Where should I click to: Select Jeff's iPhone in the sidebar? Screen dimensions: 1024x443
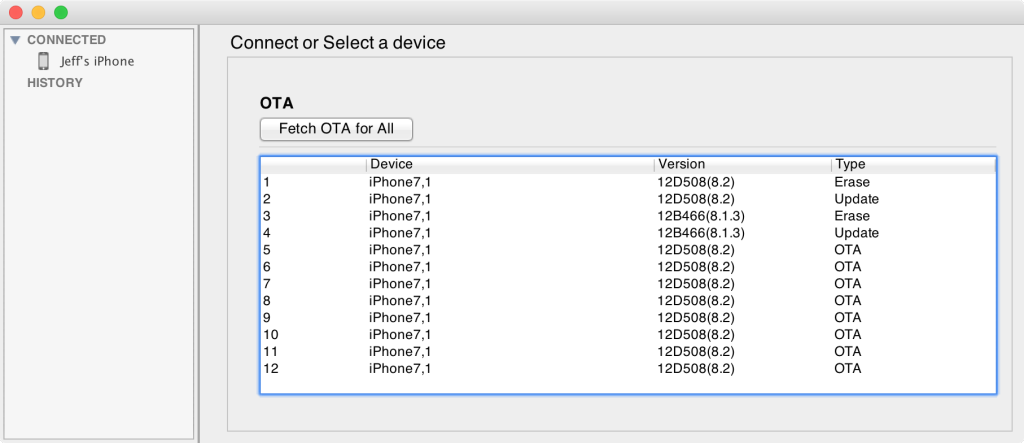[x=96, y=61]
